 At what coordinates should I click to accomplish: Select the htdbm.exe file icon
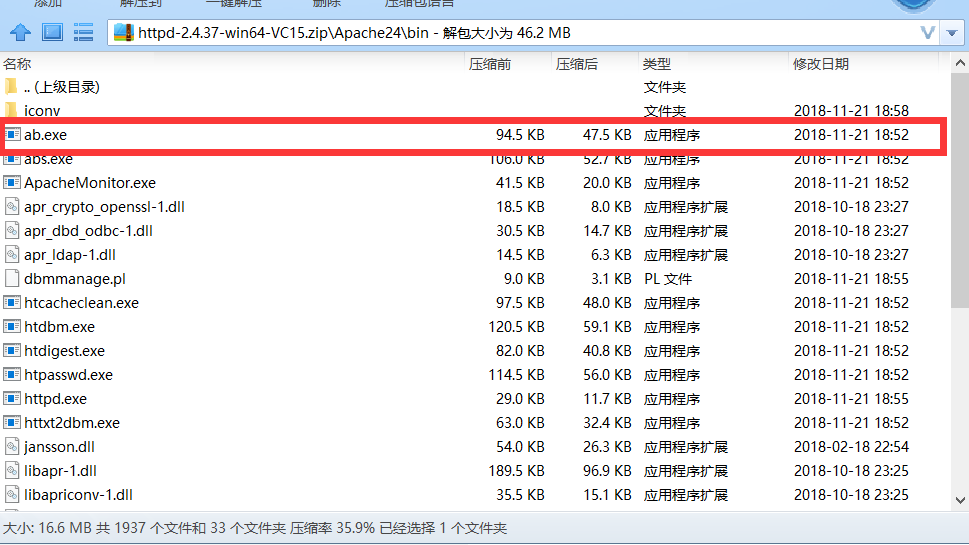click(12, 326)
